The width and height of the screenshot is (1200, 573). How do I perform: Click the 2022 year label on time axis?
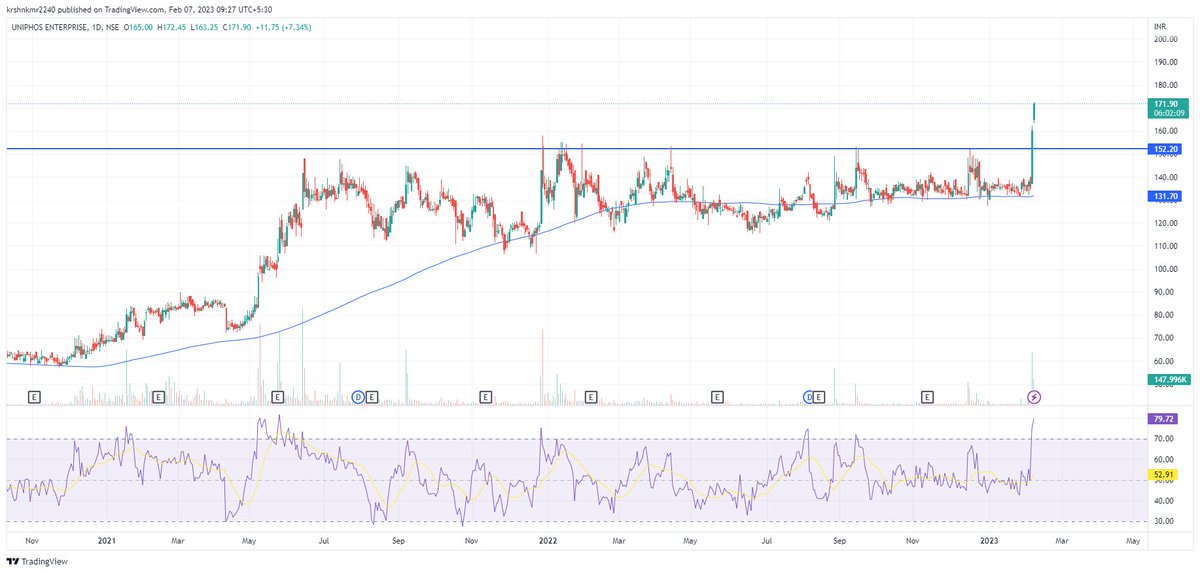(547, 540)
